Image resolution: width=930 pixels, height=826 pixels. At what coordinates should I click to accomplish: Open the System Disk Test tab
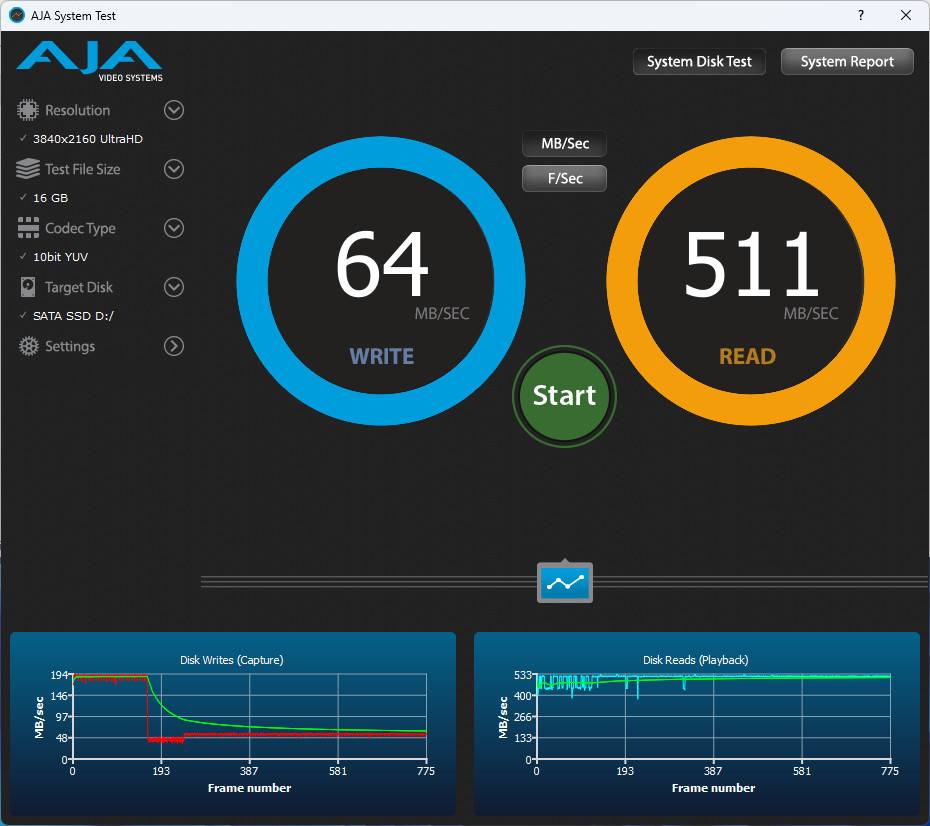click(699, 62)
